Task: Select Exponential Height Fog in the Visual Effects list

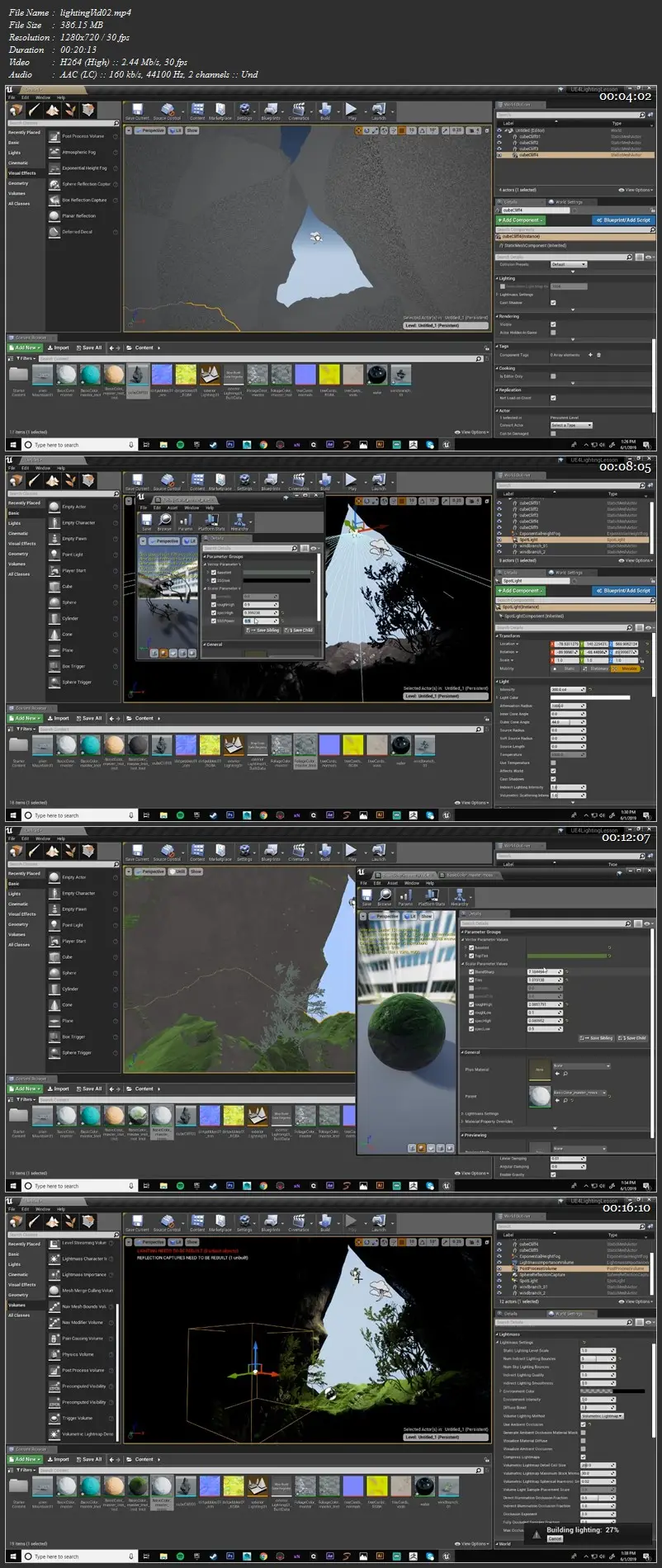Action: (83, 168)
